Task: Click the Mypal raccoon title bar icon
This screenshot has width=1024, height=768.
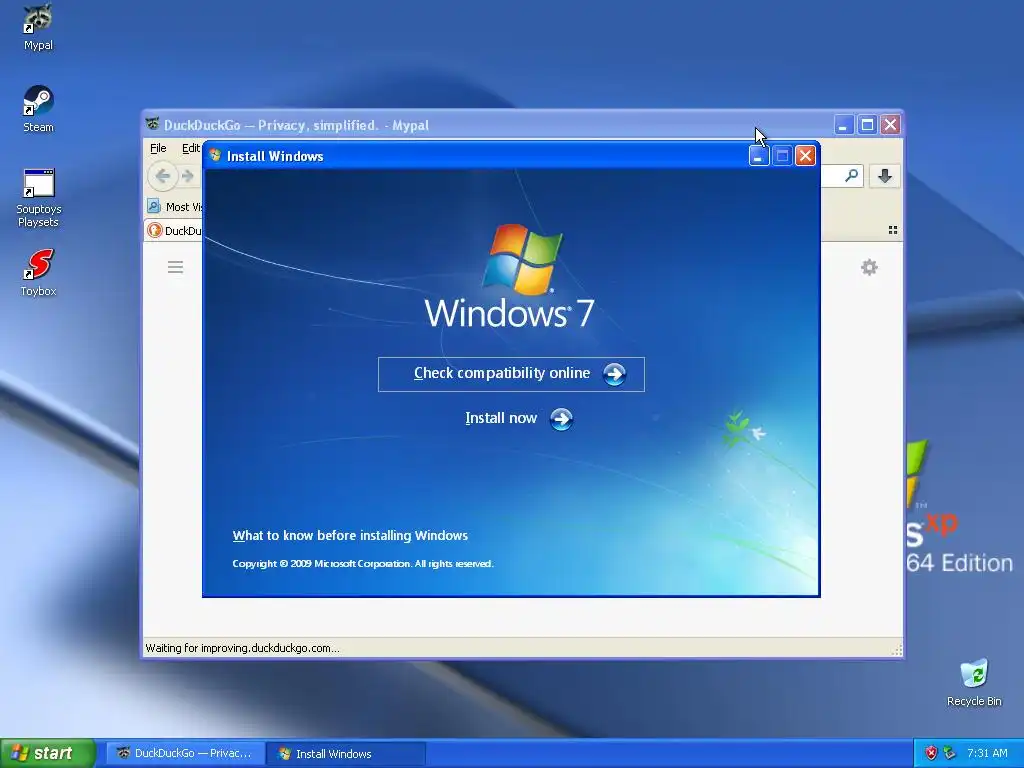Action: coord(152,124)
